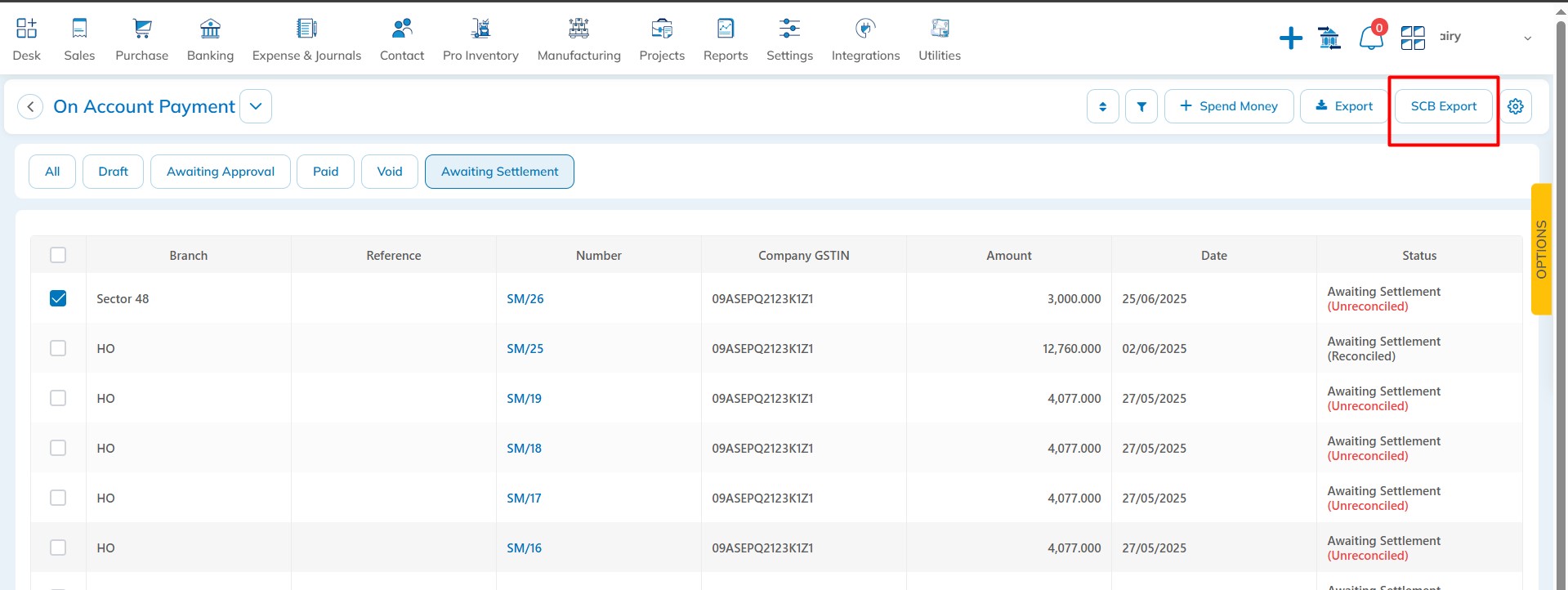Check the SM/18 row checkbox
This screenshot has height=590, width=1568.
(58, 448)
